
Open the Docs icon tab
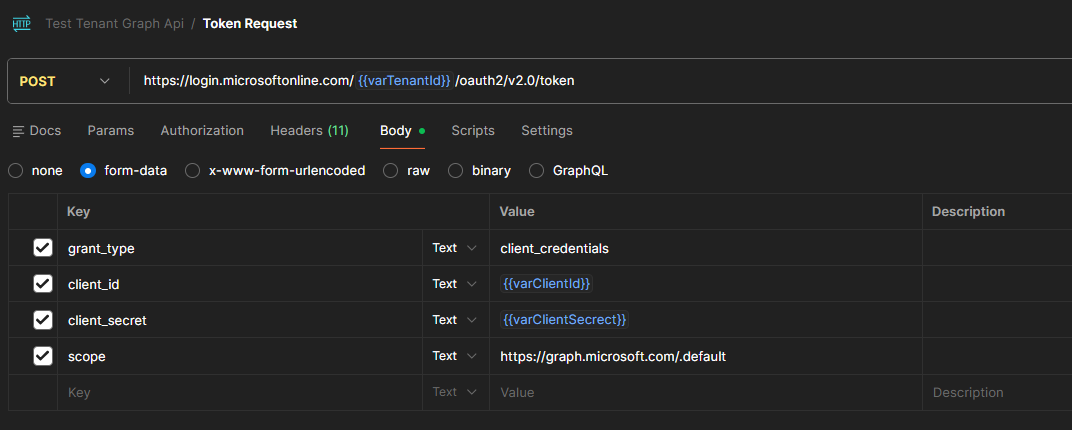click(x=36, y=131)
